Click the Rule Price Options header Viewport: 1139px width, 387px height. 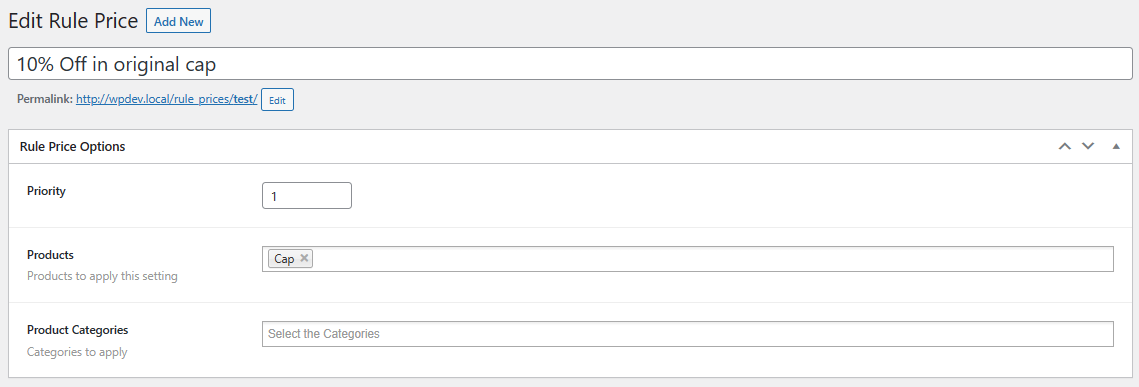pyautogui.click(x=73, y=147)
